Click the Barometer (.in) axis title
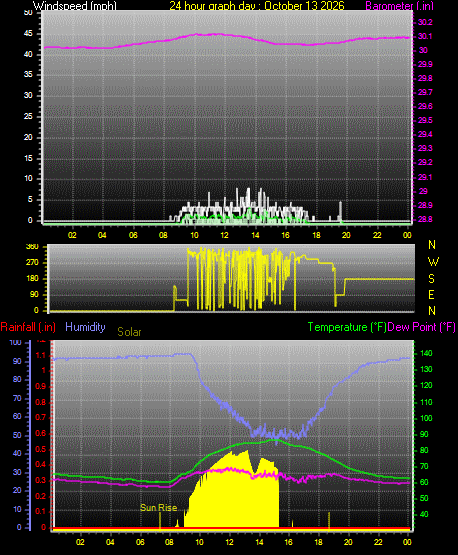The image size is (458, 555). click(399, 6)
